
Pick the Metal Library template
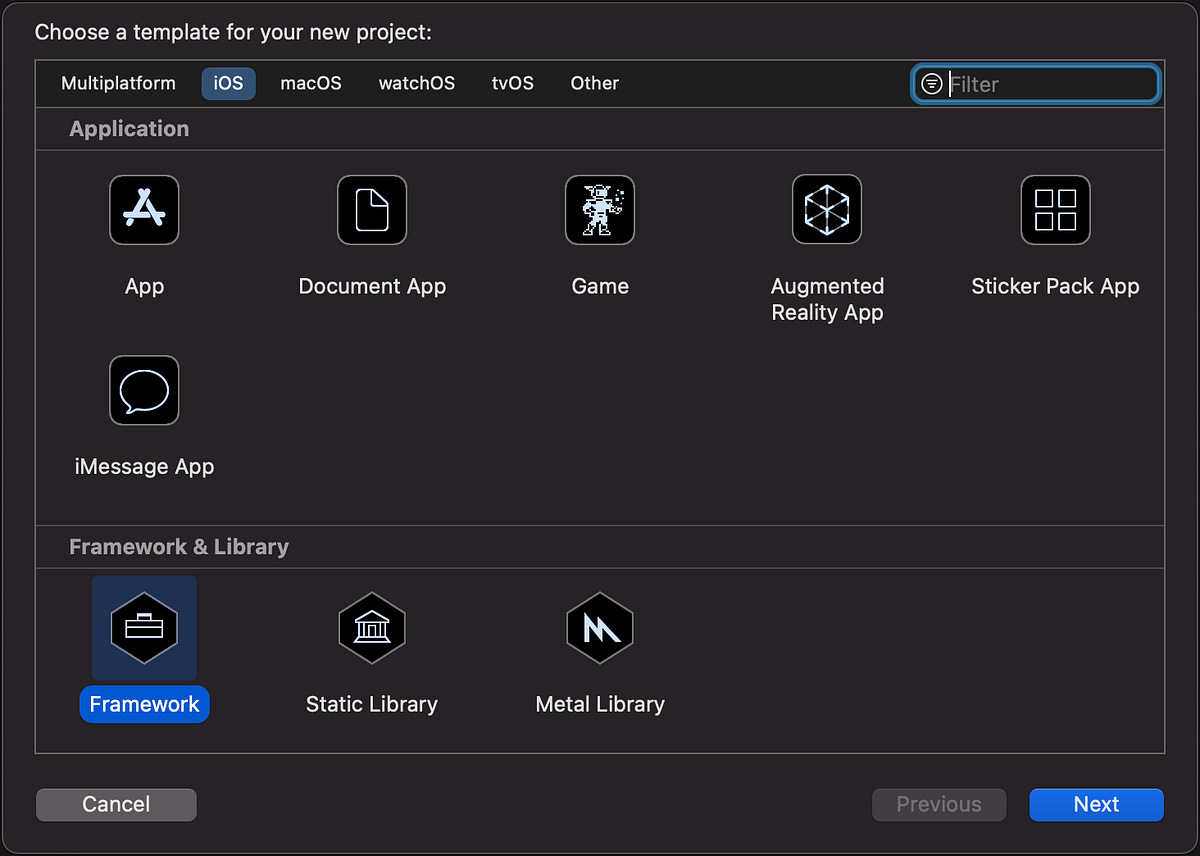pyautogui.click(x=600, y=628)
